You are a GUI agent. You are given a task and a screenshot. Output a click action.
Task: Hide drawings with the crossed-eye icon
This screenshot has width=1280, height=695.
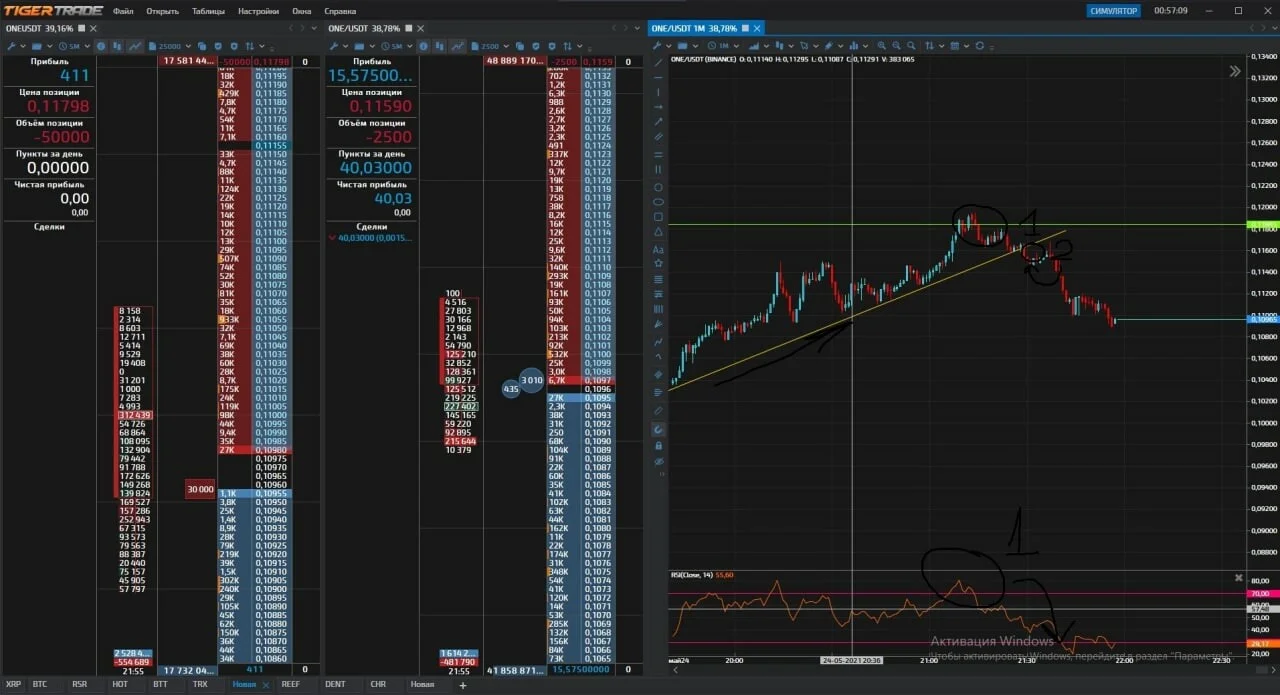pyautogui.click(x=658, y=461)
